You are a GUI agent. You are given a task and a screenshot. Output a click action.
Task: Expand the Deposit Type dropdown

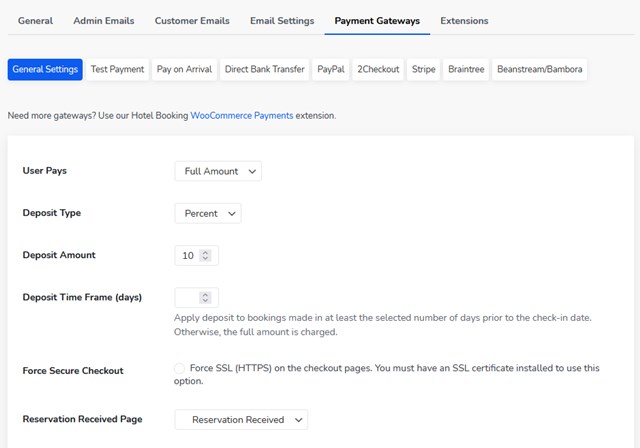208,213
